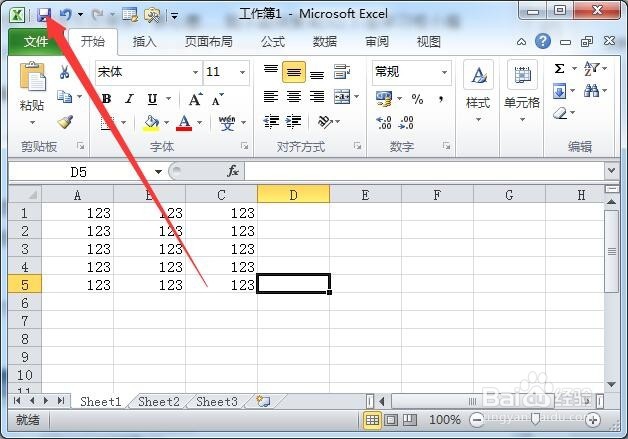The width and height of the screenshot is (628, 439).
Task: Click the AutoSum sigma icon
Action: pyautogui.click(x=560, y=68)
